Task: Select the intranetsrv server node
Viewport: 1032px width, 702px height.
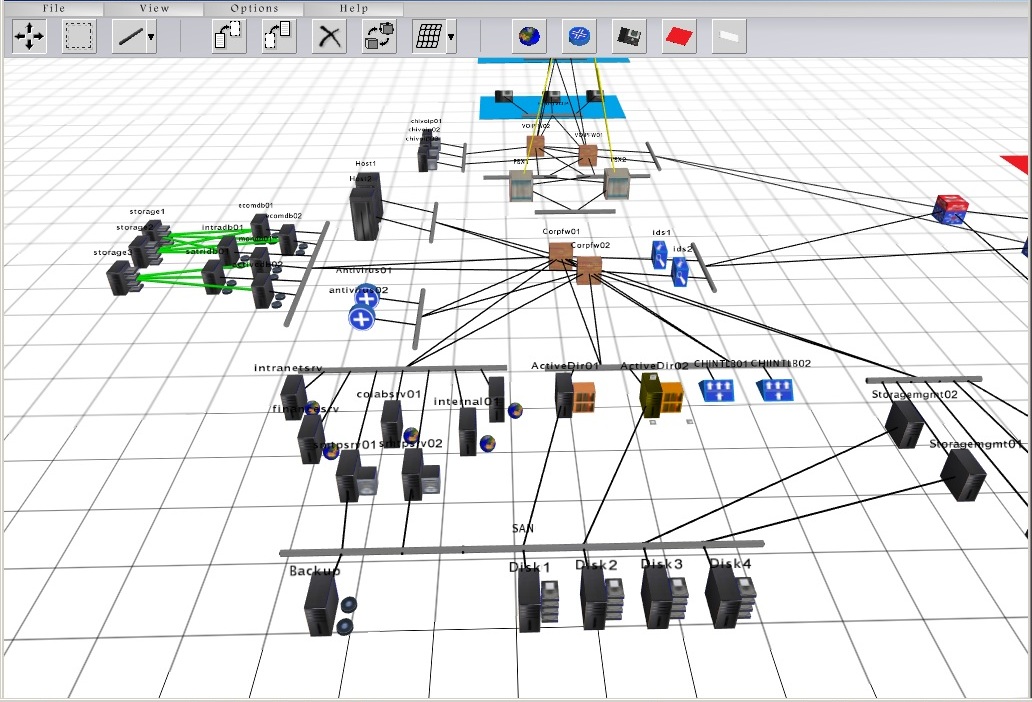Action: pos(293,397)
